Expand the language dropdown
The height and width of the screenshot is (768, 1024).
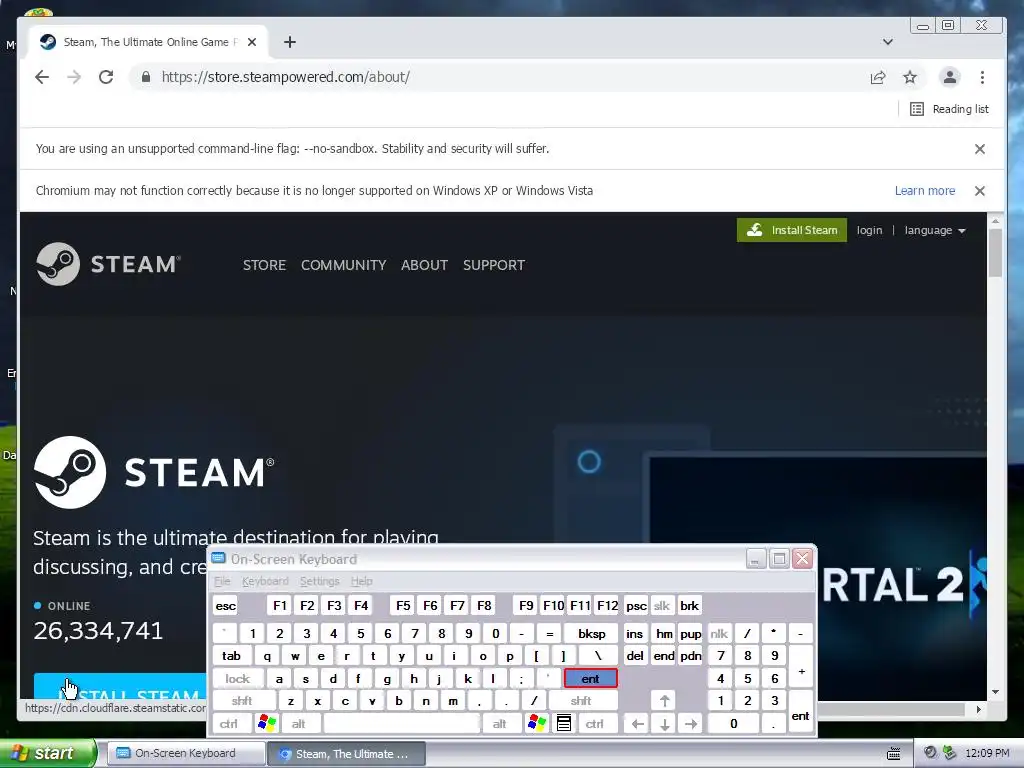935,230
